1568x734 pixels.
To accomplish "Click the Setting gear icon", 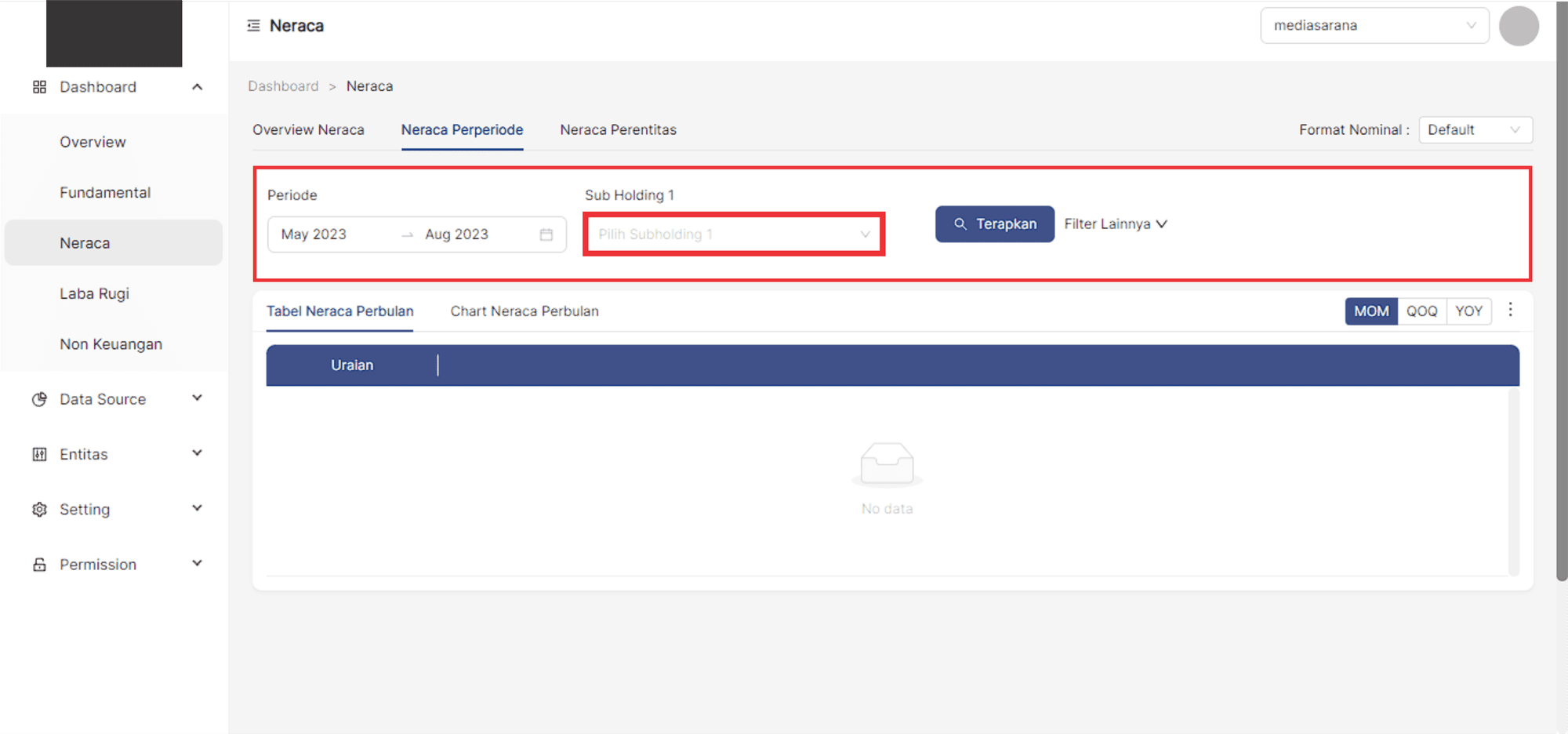I will [39, 510].
